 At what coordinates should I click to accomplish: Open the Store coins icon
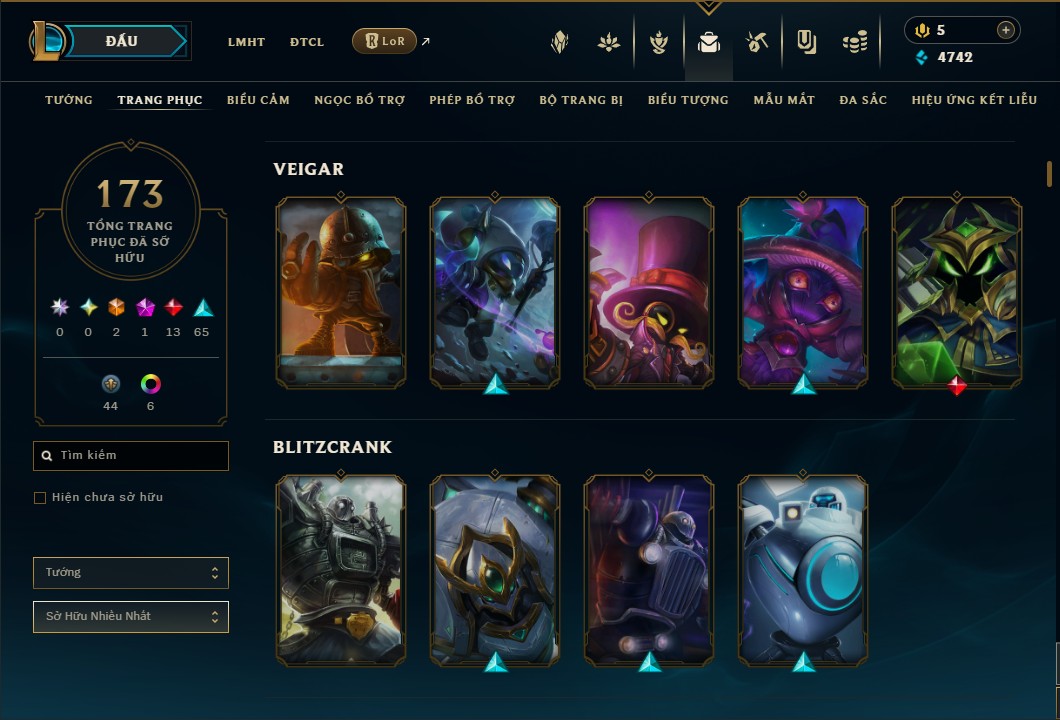click(855, 43)
